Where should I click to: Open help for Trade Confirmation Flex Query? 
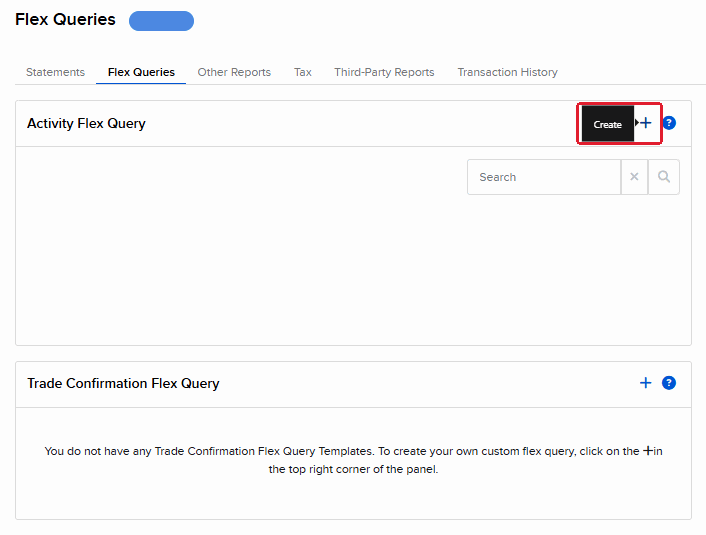point(669,383)
